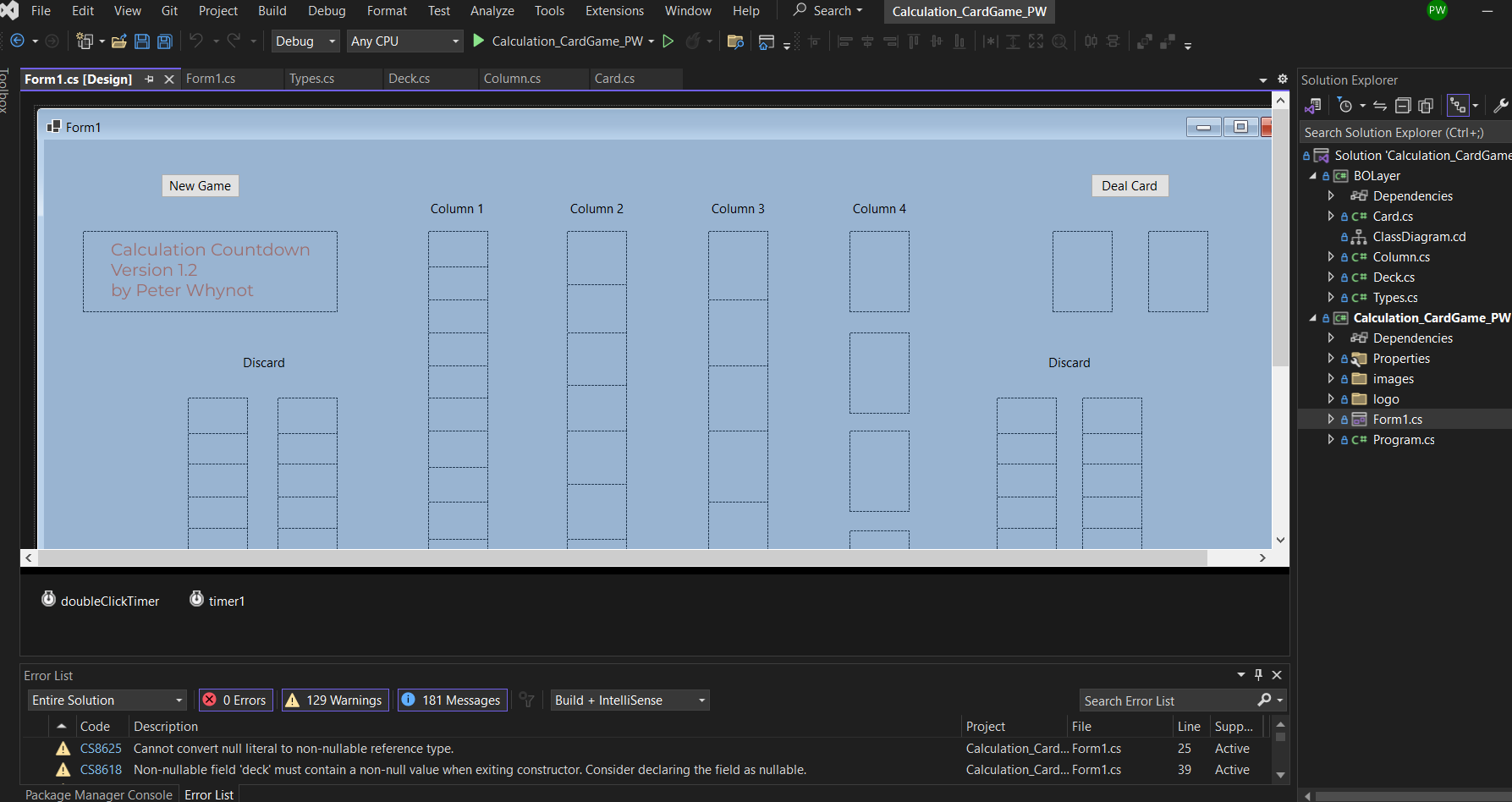Click Sync with Active Document icon
Viewport: 1512px width, 802px height.
1380,106
